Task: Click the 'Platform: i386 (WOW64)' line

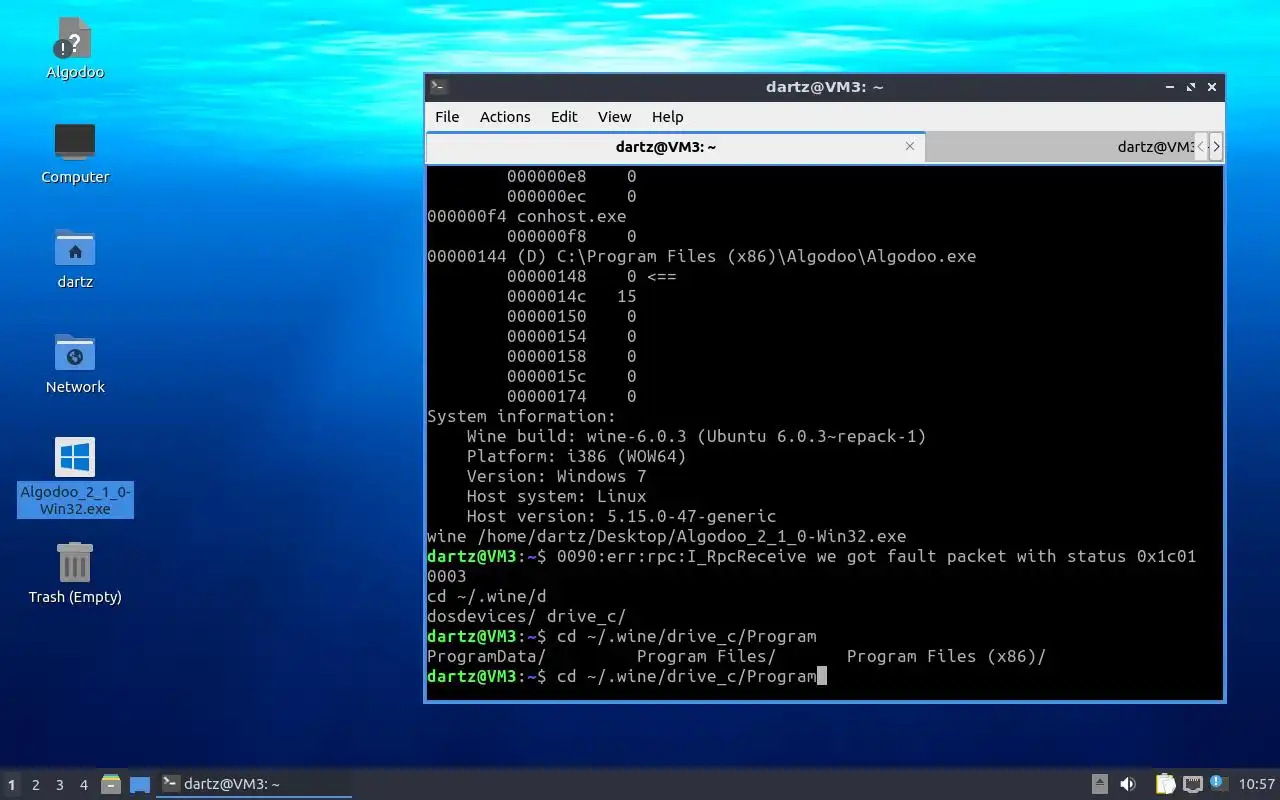Action: pyautogui.click(x=576, y=456)
